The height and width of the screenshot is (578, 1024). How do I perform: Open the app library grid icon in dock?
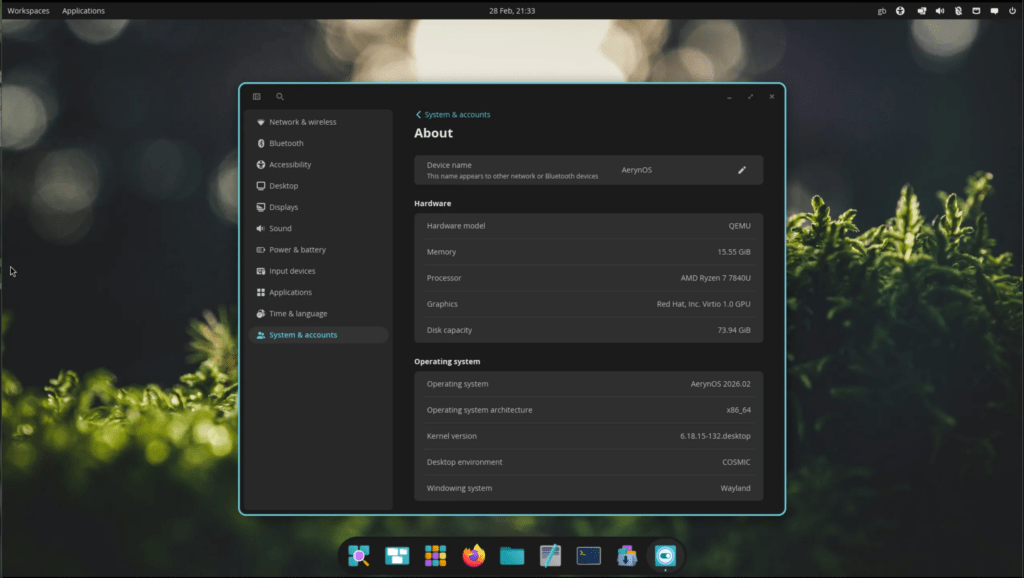[436, 556]
